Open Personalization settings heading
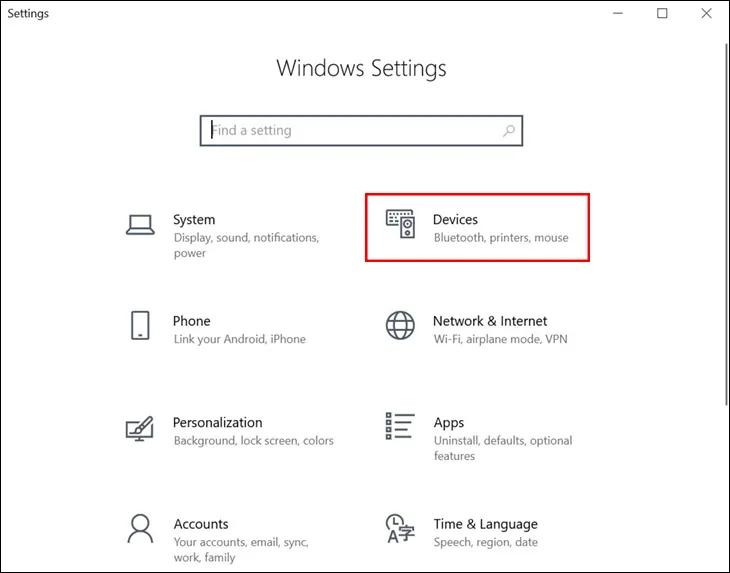The image size is (730, 573). (217, 423)
